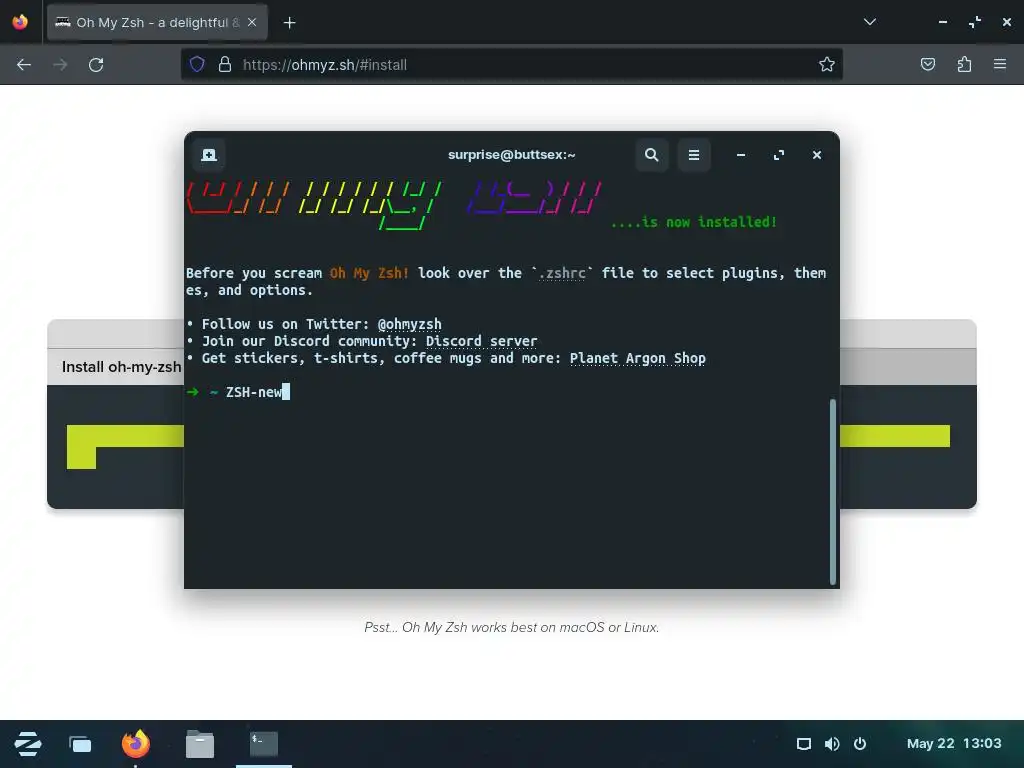Select the Oh My Zsh browser tab

click(x=157, y=22)
